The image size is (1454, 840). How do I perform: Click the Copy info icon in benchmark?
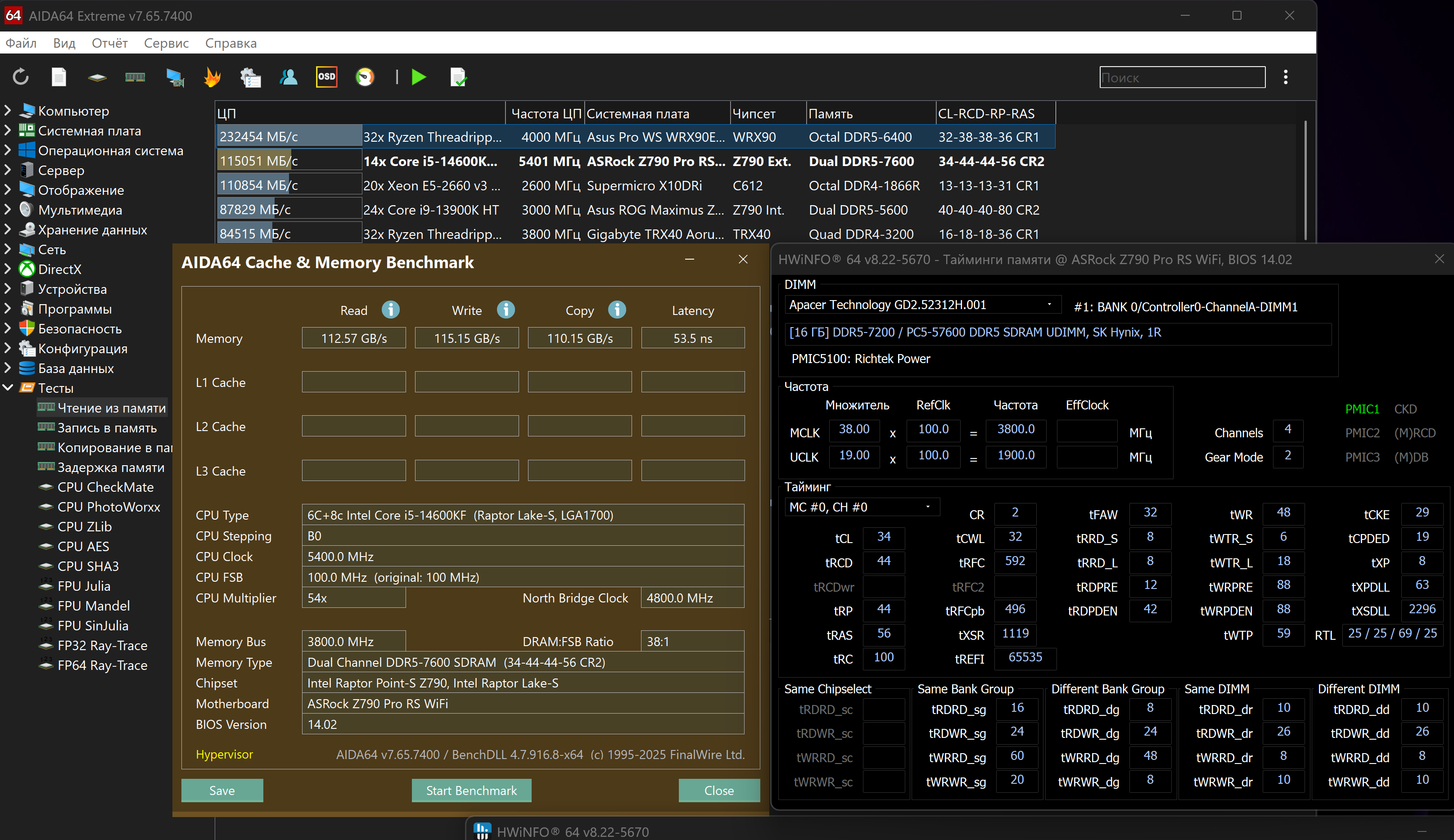point(617,310)
